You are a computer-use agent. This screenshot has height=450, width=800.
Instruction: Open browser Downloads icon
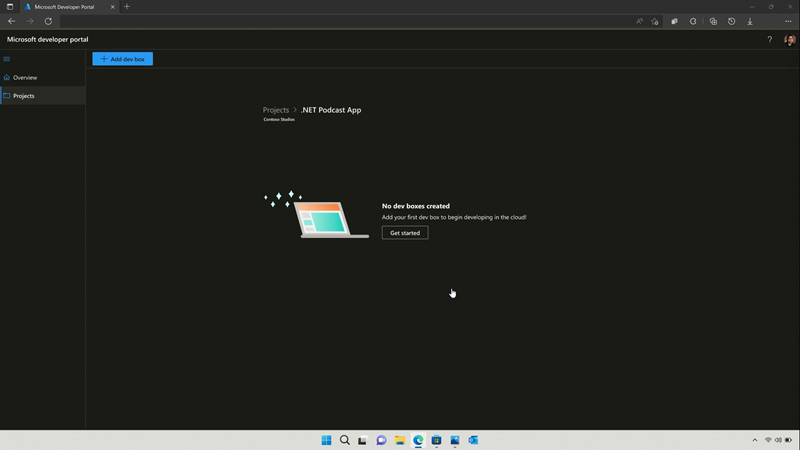(x=750, y=21)
